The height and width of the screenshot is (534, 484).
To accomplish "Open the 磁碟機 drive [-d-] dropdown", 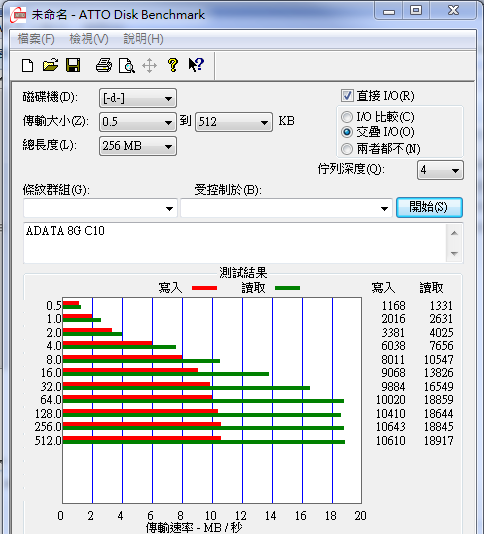I will pos(138,98).
